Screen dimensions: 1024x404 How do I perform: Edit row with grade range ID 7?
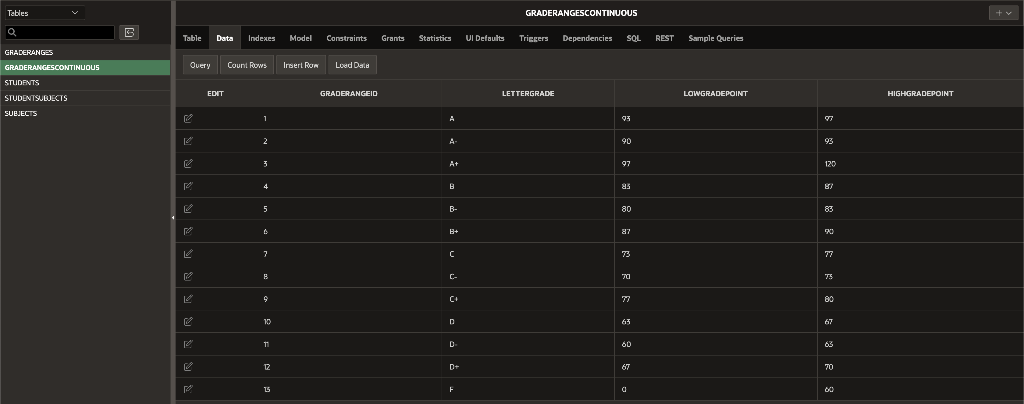[x=189, y=253]
